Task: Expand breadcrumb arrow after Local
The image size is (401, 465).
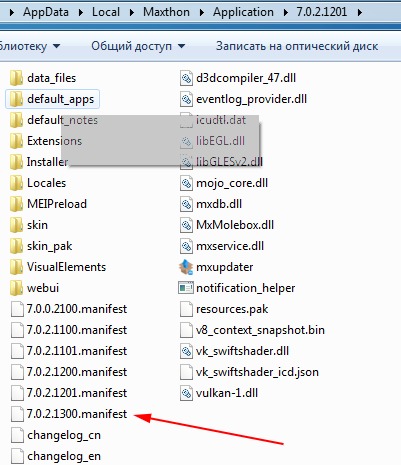Action: [x=132, y=13]
